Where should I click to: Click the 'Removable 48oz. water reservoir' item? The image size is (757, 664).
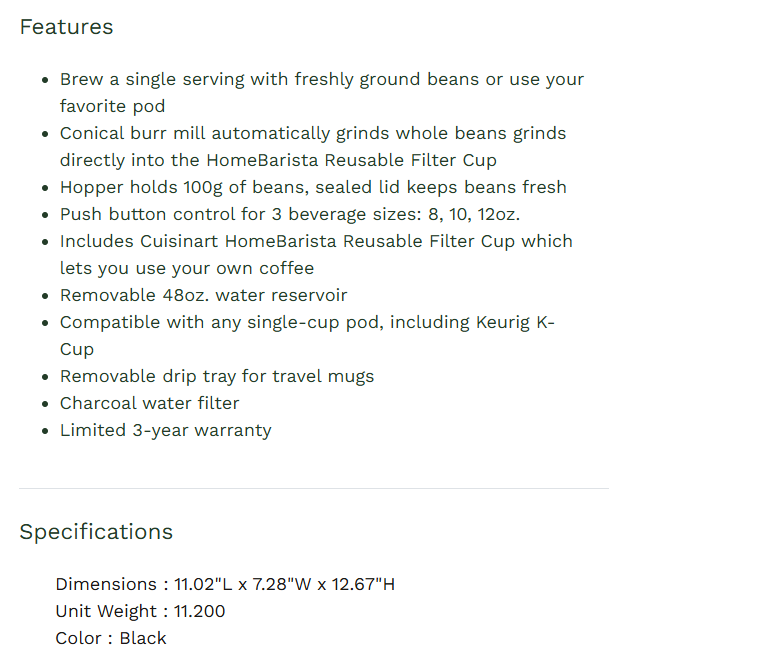pyautogui.click(x=203, y=296)
